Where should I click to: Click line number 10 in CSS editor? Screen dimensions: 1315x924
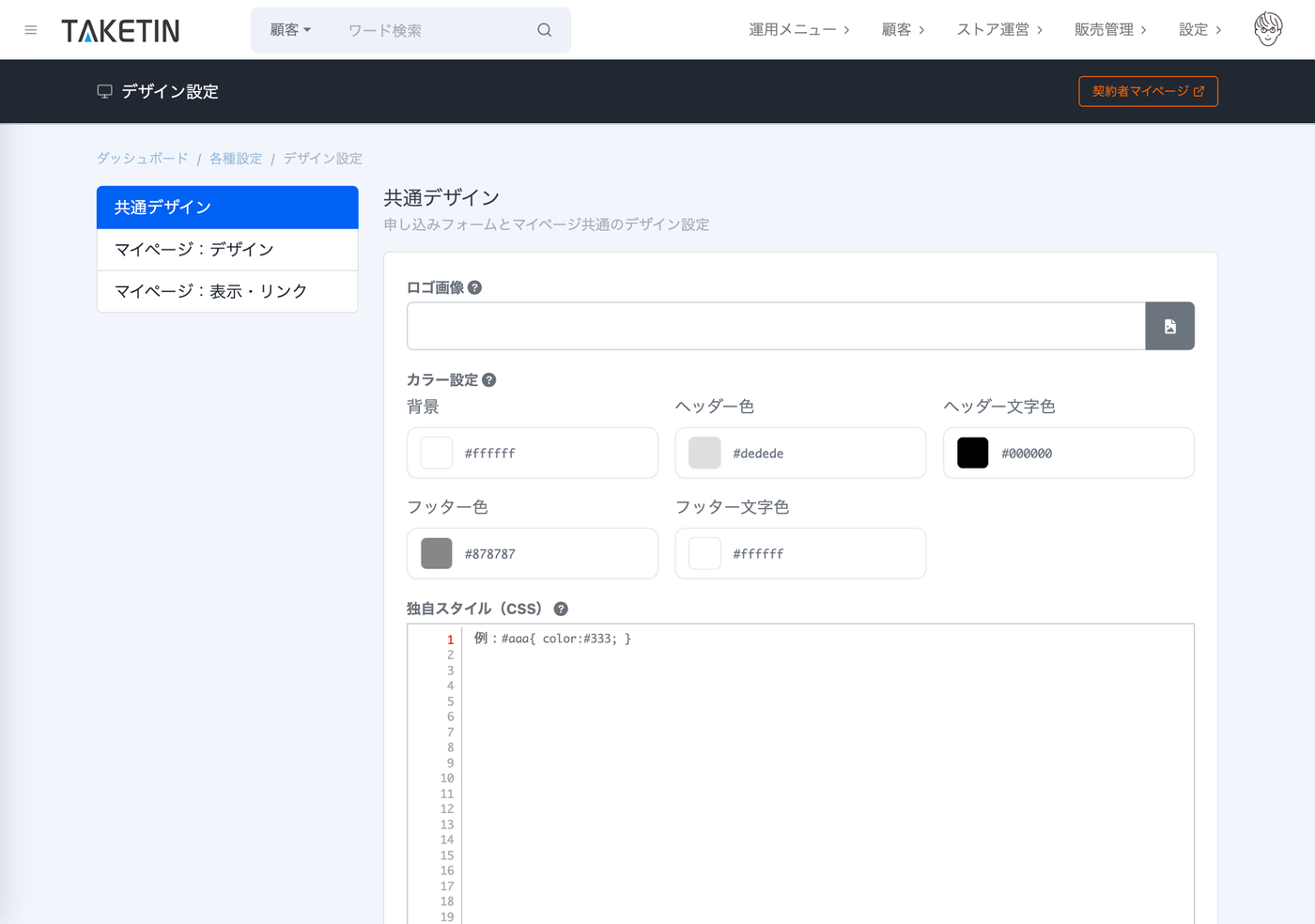pos(447,778)
